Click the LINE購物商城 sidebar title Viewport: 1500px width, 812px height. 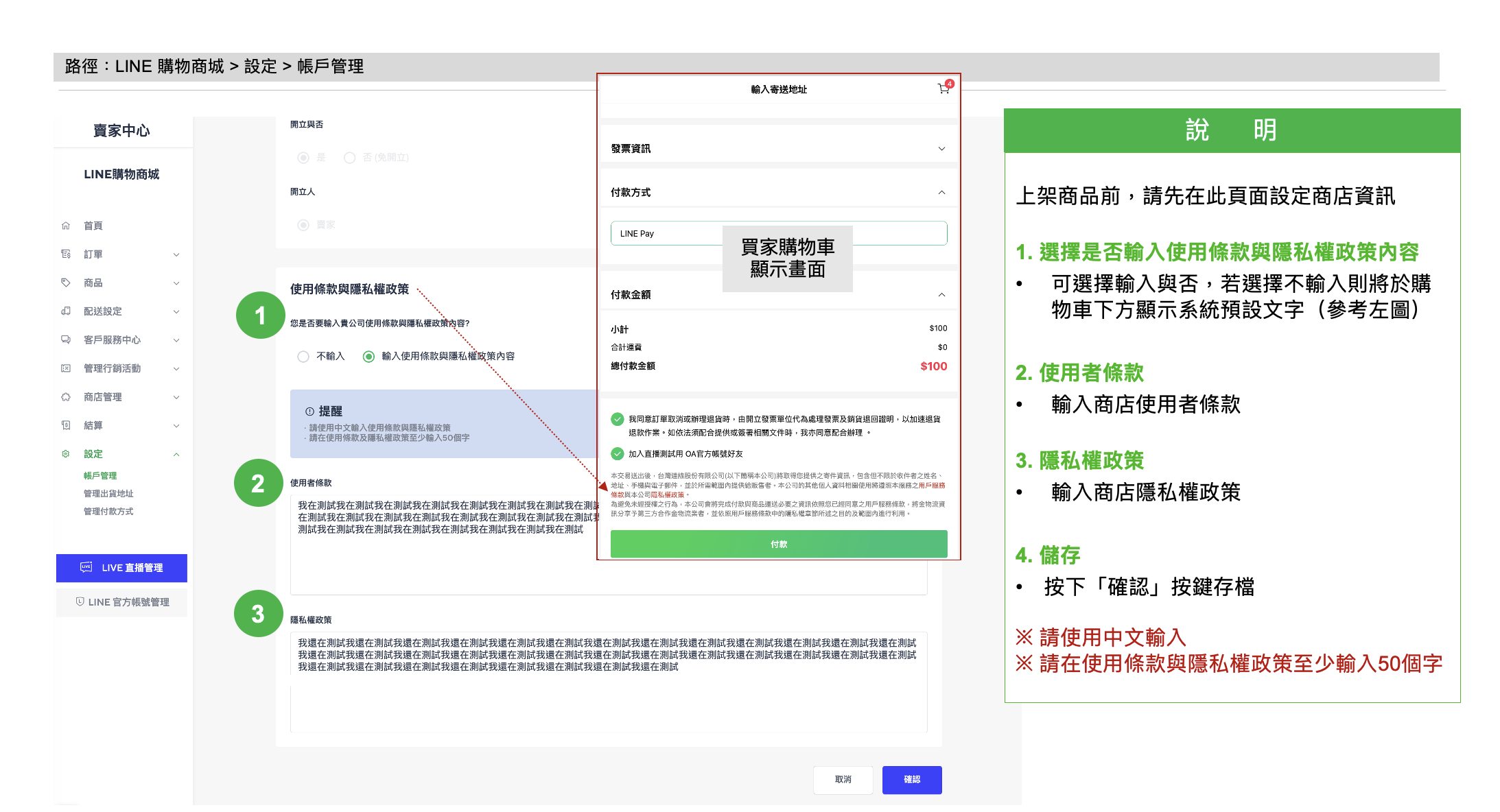pos(121,174)
